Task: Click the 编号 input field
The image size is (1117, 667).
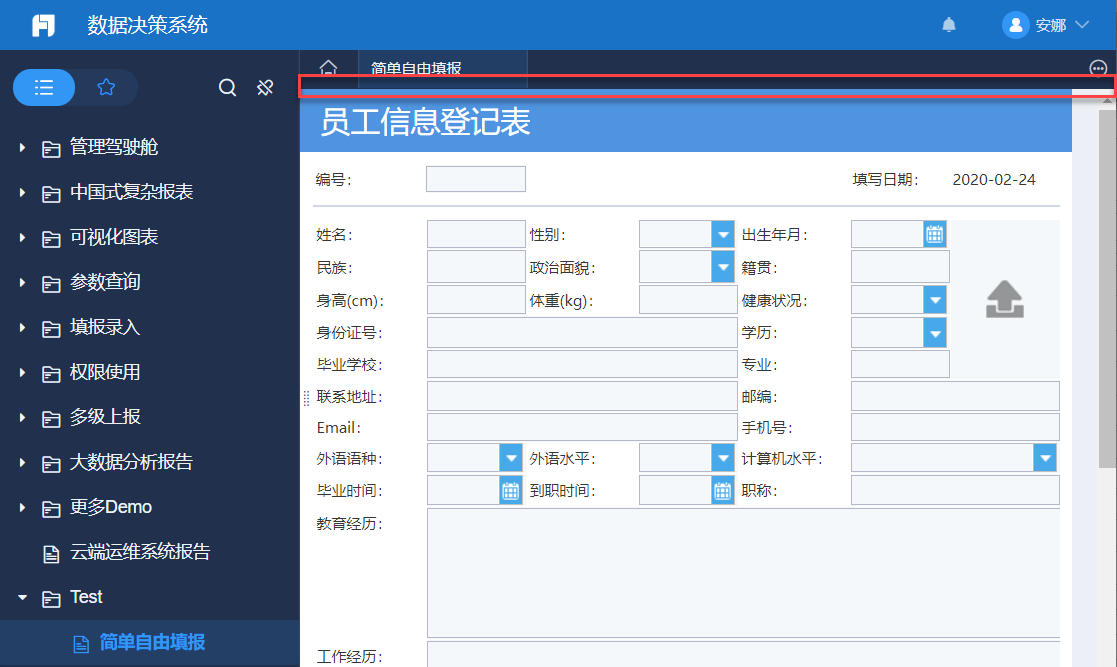Action: pos(476,179)
